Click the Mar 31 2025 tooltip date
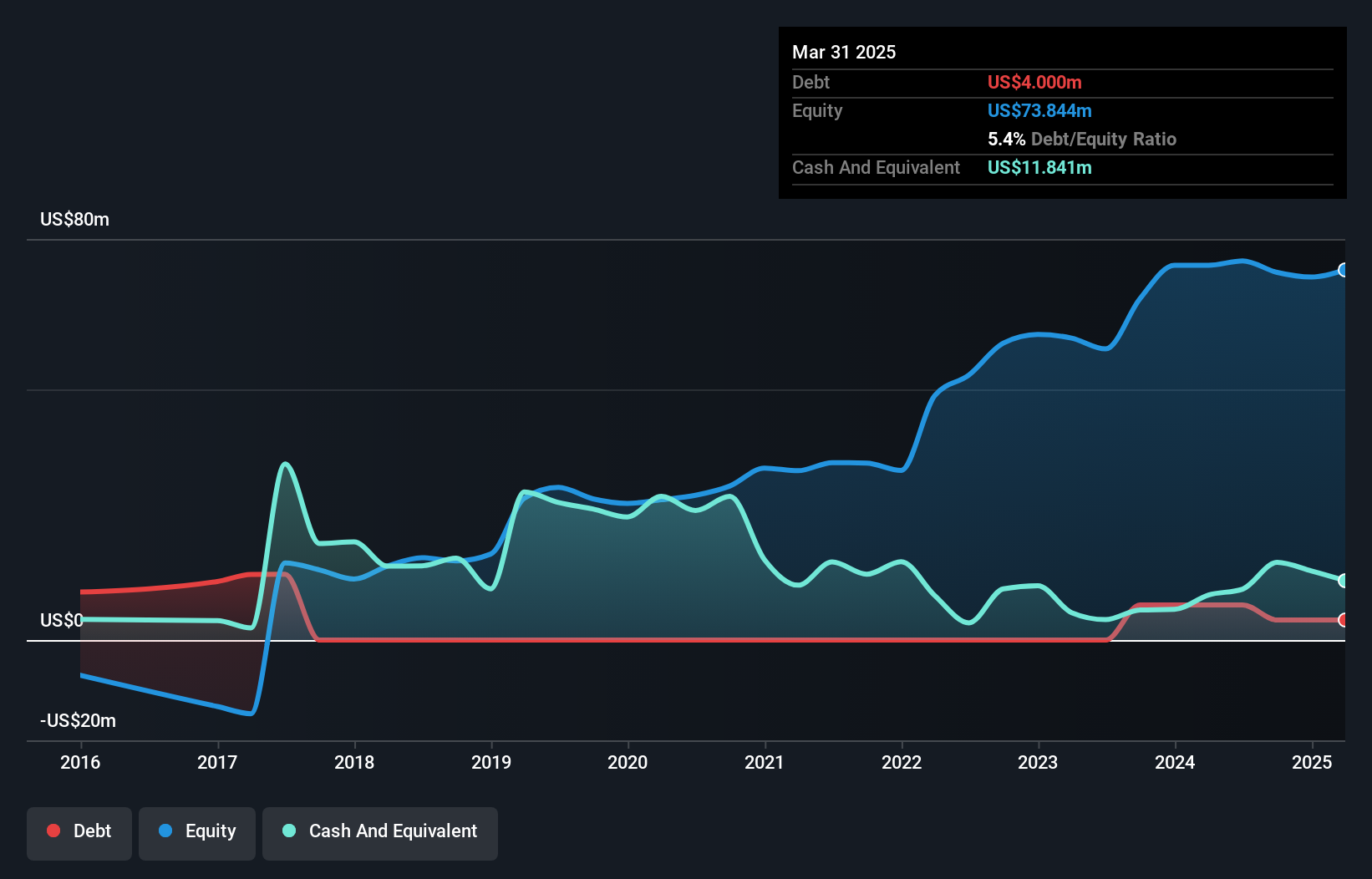 [844, 53]
